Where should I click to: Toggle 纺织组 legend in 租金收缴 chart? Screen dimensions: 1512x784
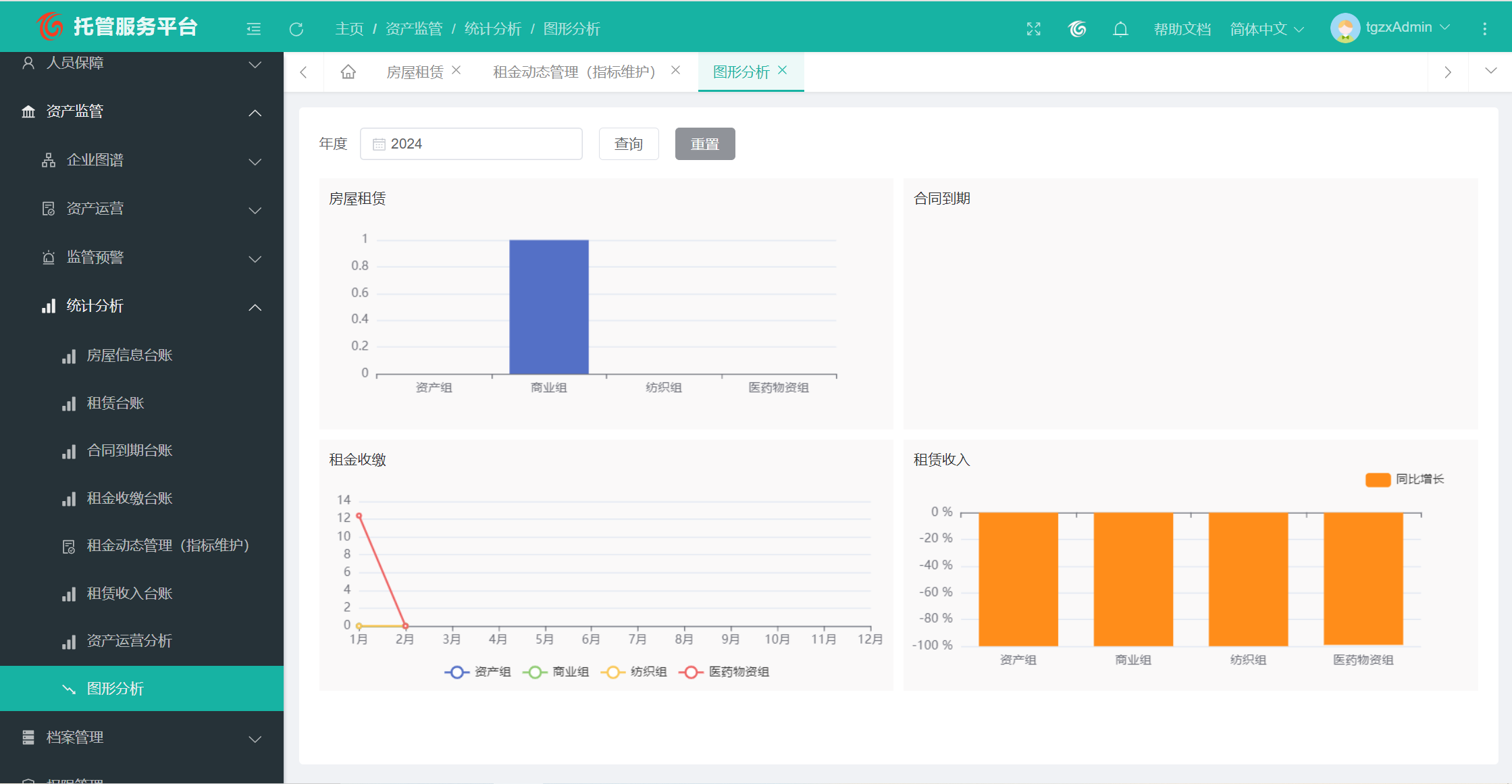pos(633,672)
